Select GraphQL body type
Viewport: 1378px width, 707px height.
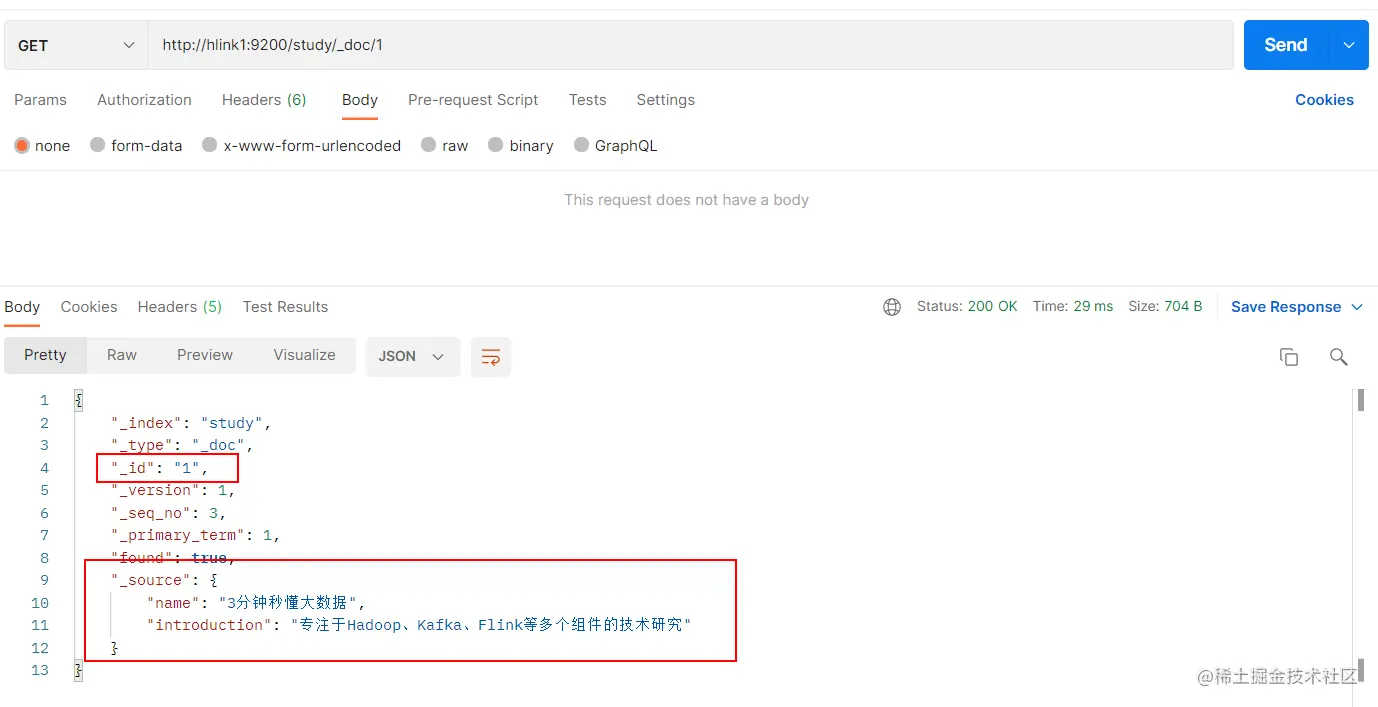coord(582,145)
